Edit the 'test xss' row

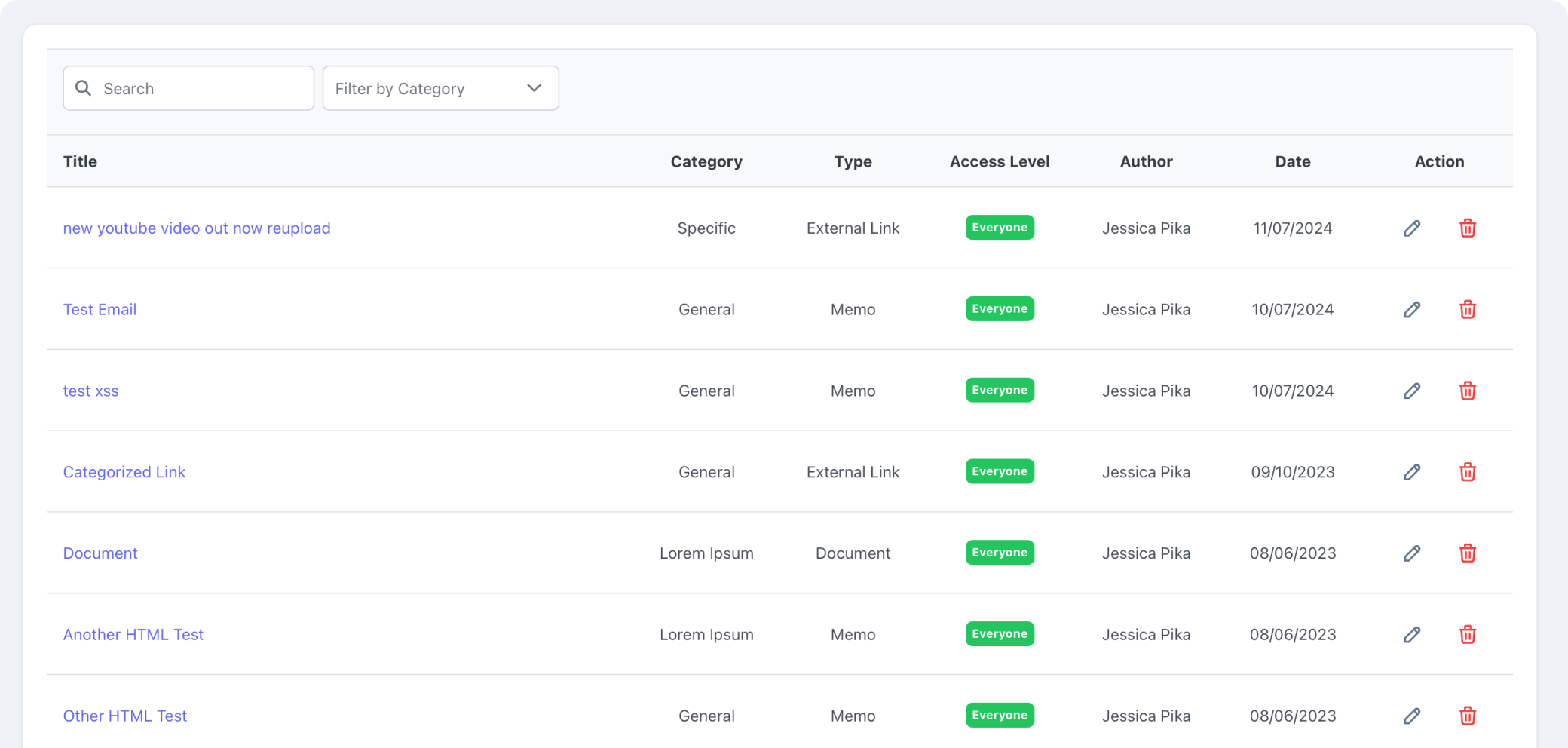tap(1412, 391)
